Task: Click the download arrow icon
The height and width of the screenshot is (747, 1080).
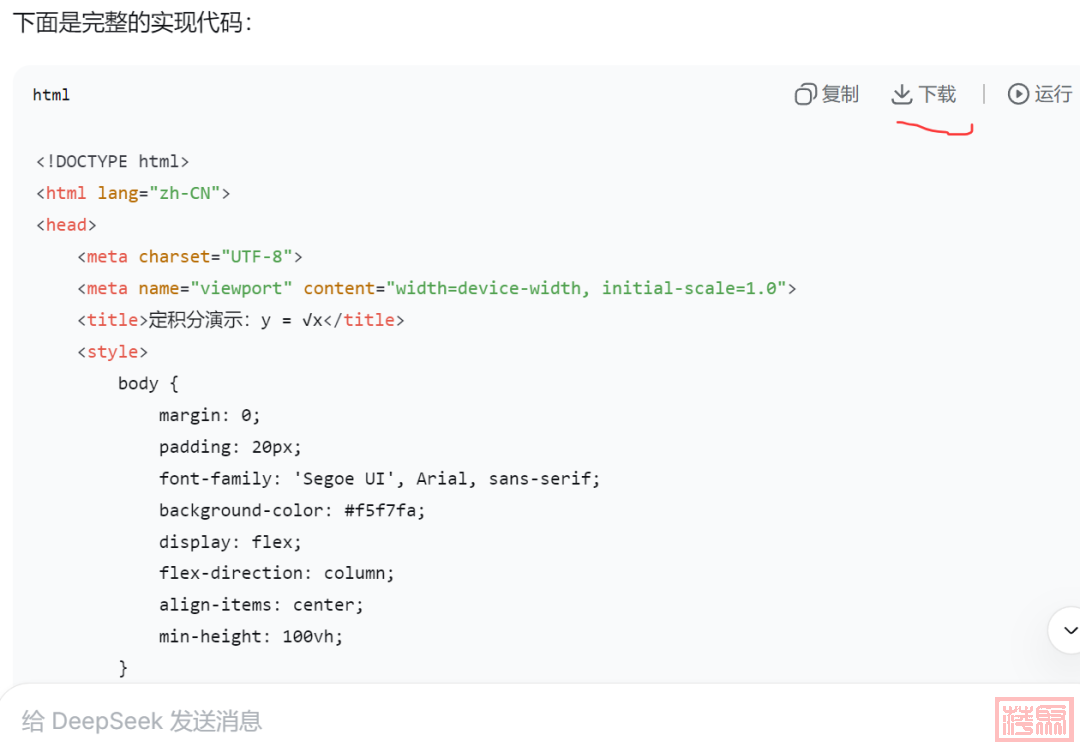Action: (x=901, y=94)
